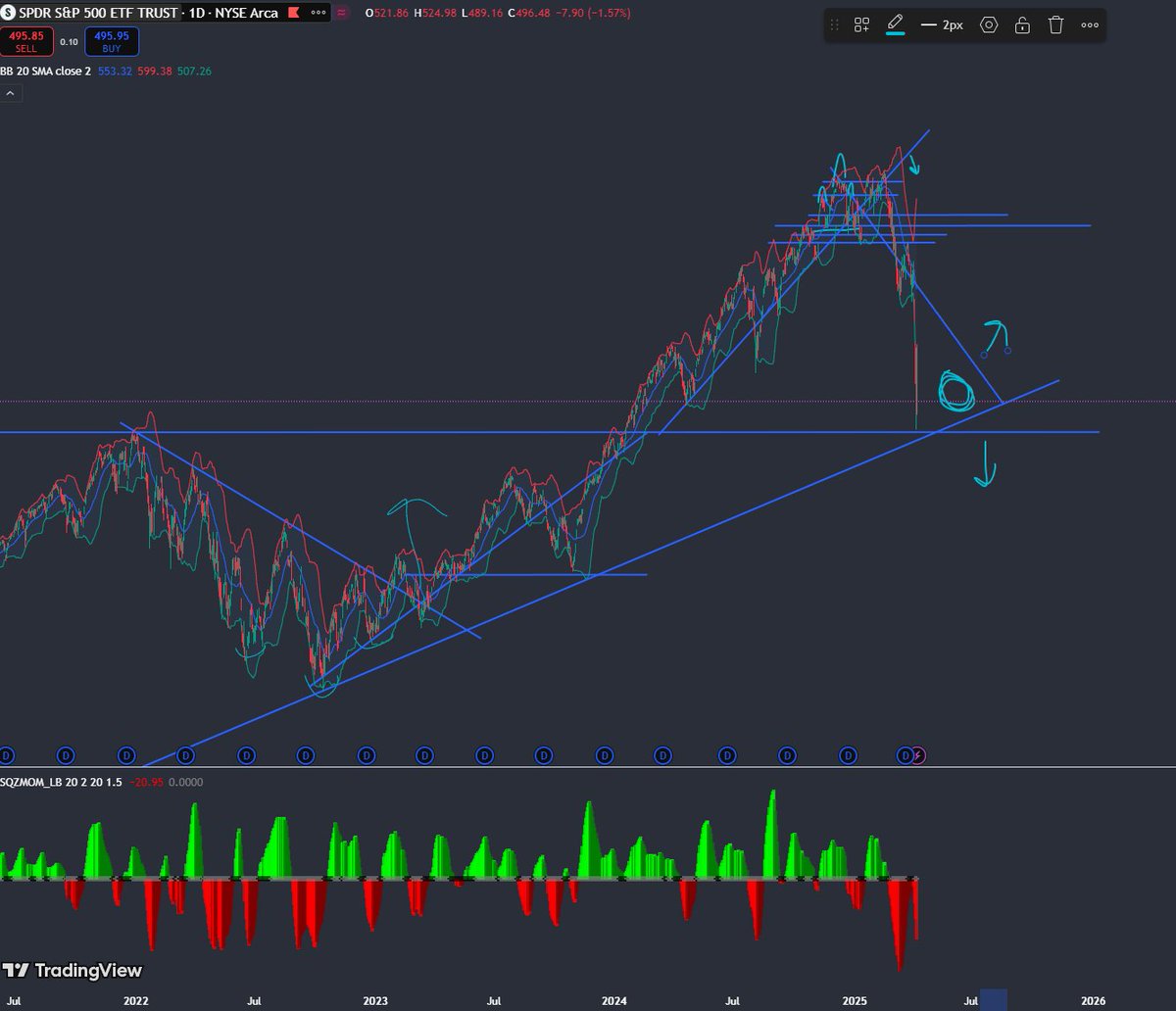Collapse the indicator legend with the chevron
This screenshot has width=1176, height=1011.
(x=10, y=92)
